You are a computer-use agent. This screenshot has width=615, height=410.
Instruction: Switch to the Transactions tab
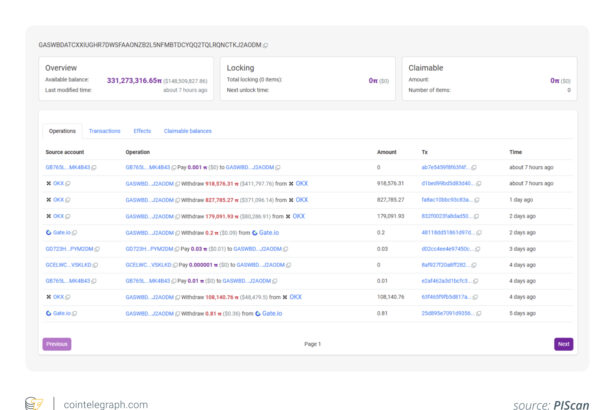click(104, 131)
